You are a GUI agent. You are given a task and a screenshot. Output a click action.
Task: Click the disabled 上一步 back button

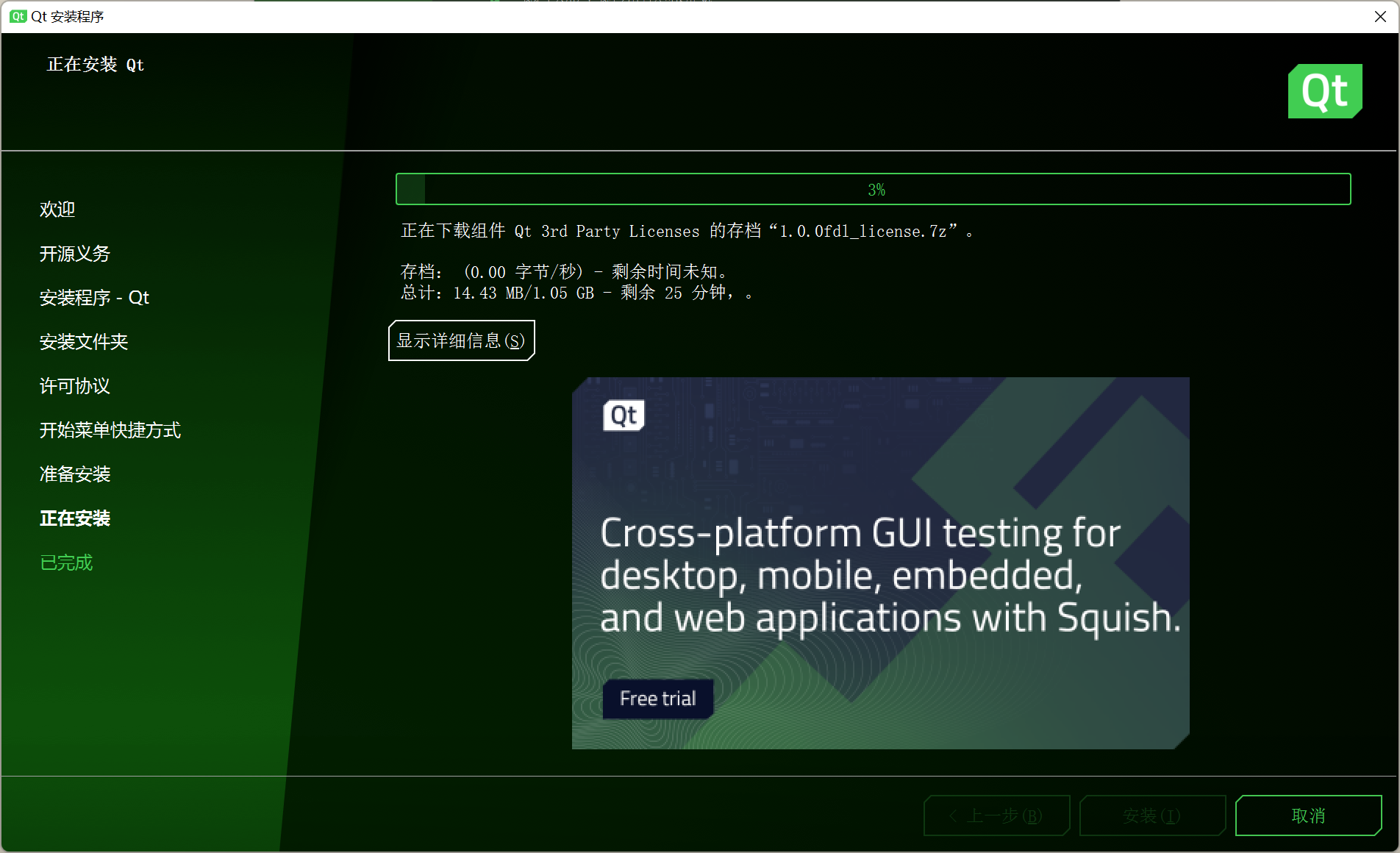tap(996, 815)
